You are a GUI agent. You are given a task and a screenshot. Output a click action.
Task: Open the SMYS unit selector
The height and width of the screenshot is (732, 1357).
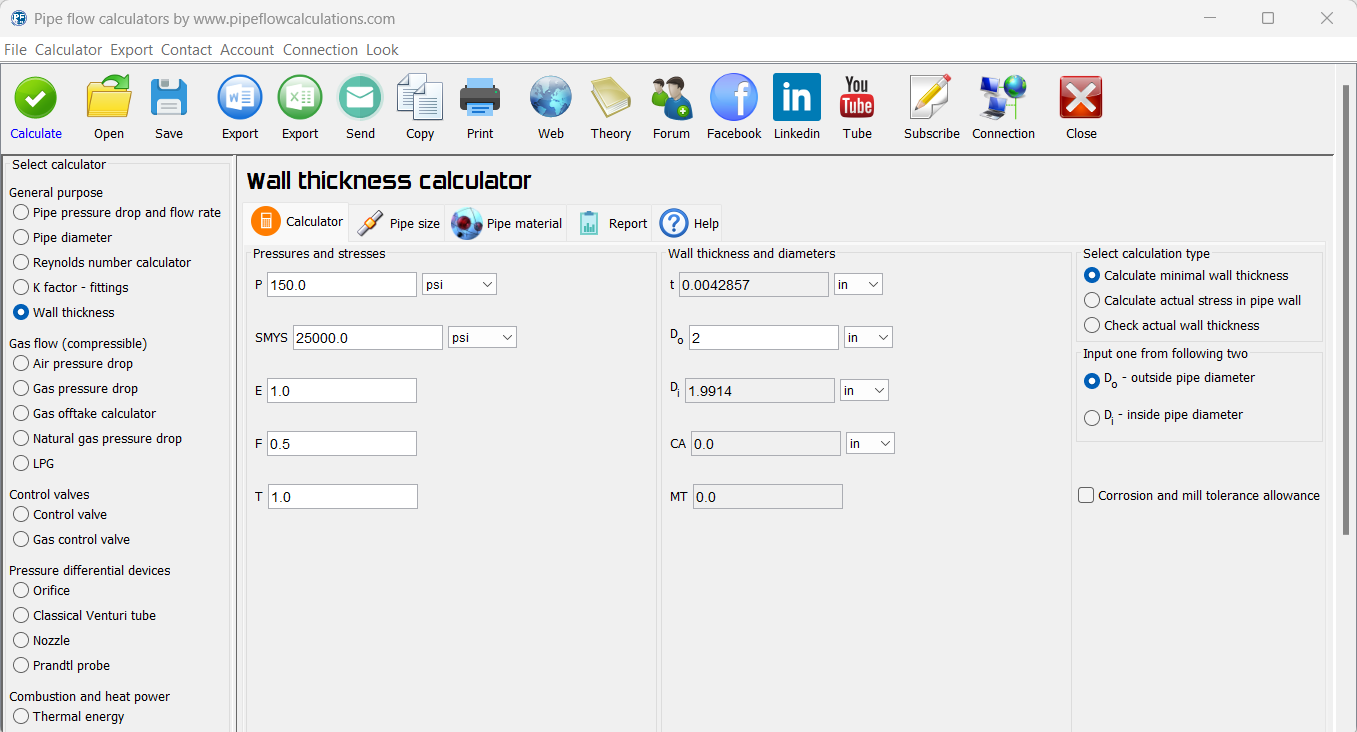pyautogui.click(x=482, y=337)
